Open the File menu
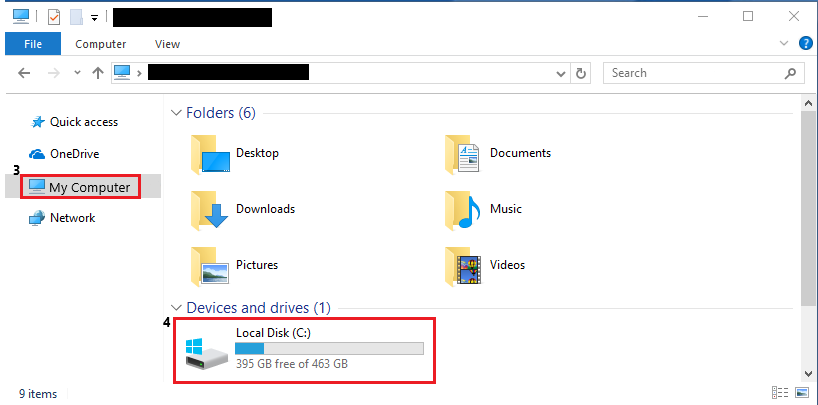The width and height of the screenshot is (818, 405). click(x=33, y=44)
